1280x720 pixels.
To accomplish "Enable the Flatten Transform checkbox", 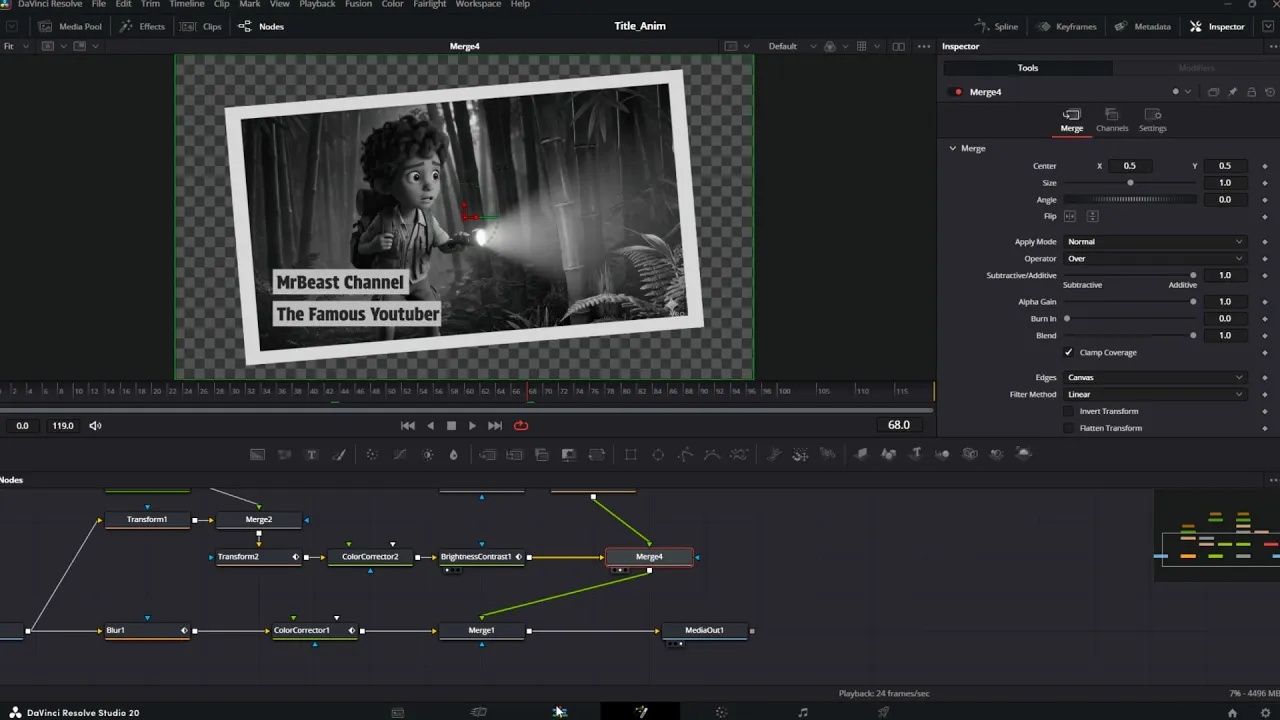I will pos(1068,428).
